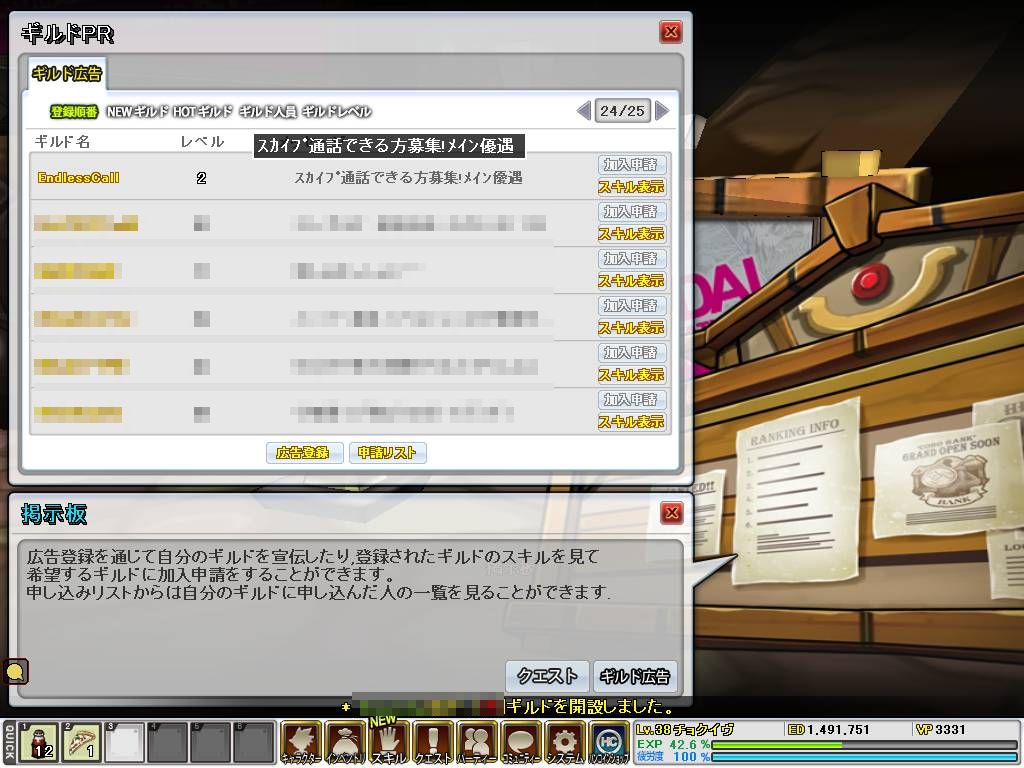
Task: Click the VP 3331 display
Action: [940, 729]
